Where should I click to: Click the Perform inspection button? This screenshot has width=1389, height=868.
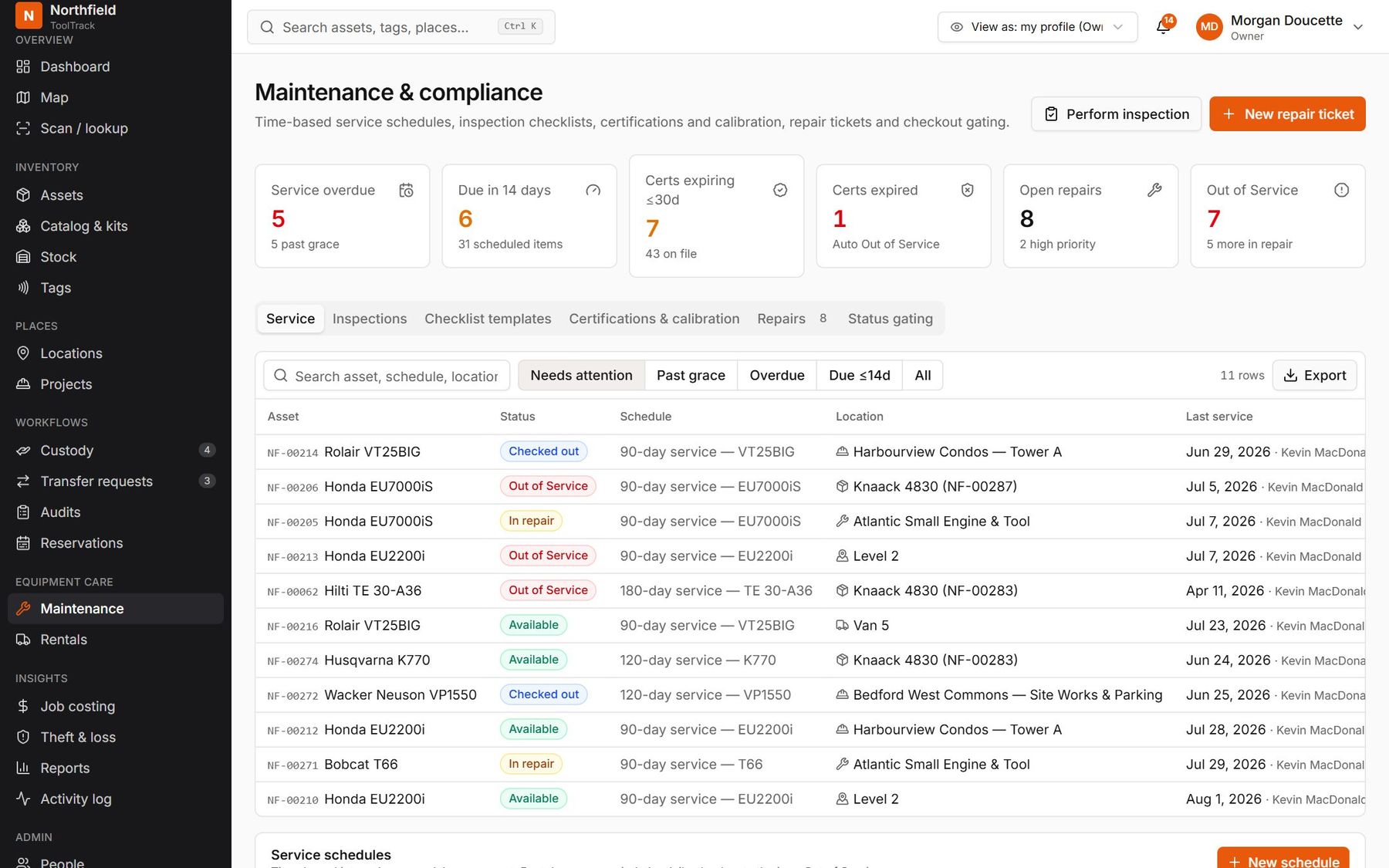1116,114
